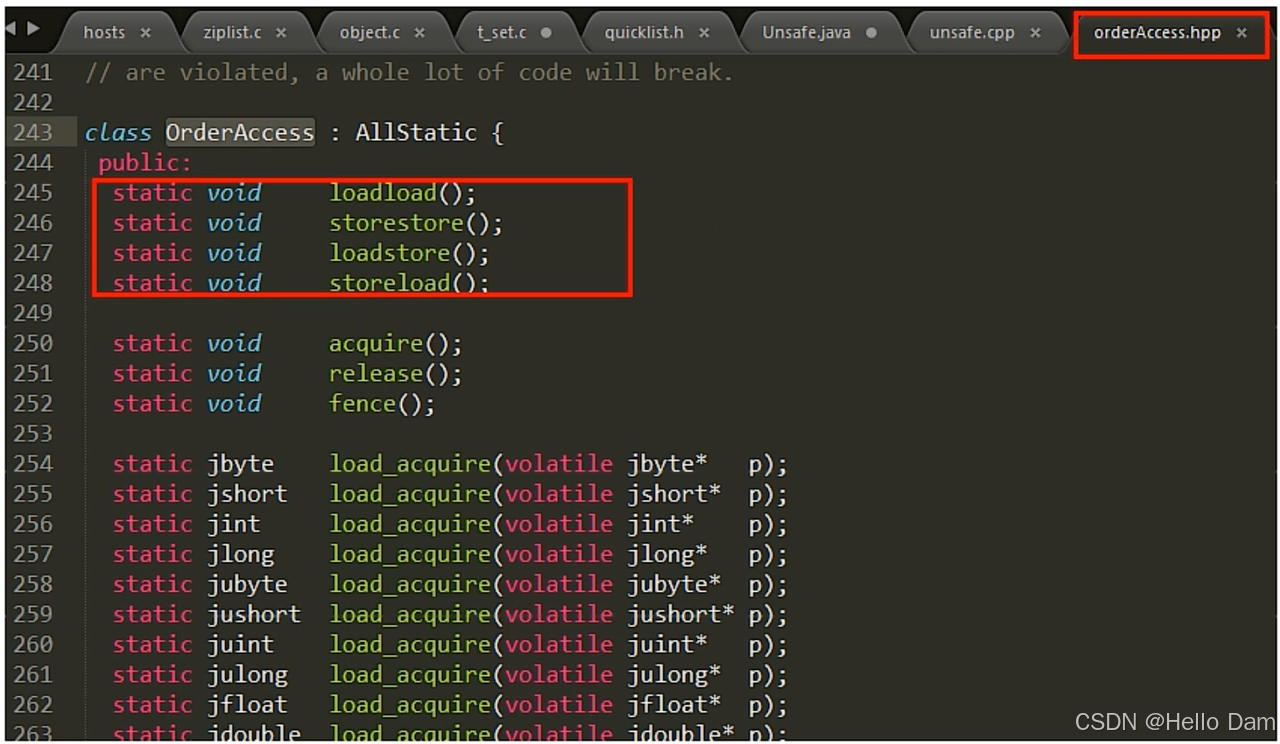This screenshot has width=1280, height=744.
Task: Close the quicklist.h tab
Action: pyautogui.click(x=704, y=33)
